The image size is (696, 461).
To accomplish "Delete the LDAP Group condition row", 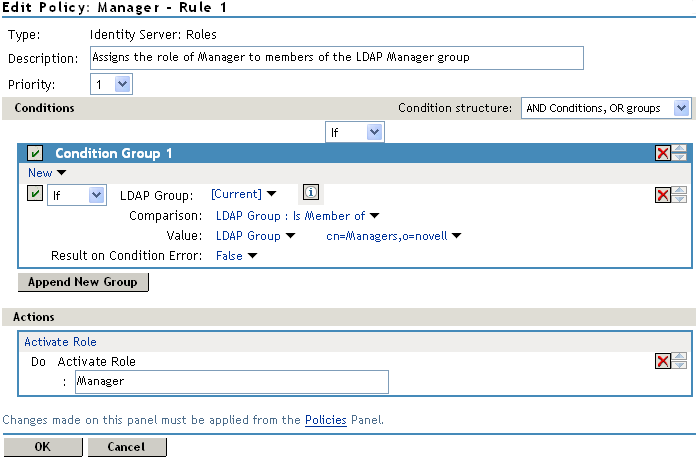I will [662, 195].
